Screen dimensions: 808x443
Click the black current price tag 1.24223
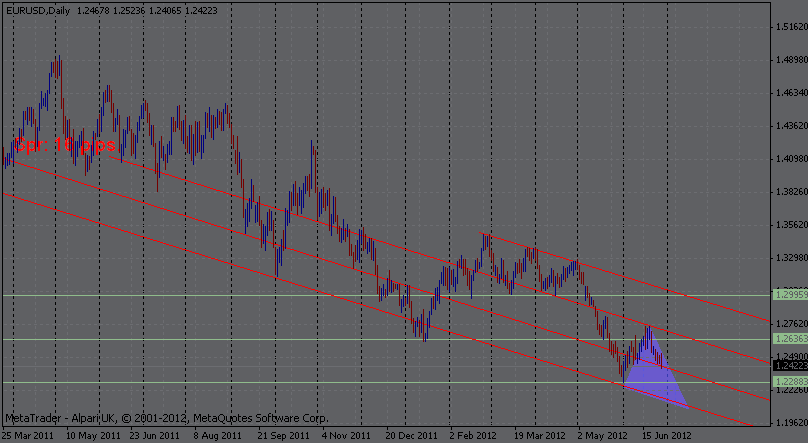pos(790,367)
